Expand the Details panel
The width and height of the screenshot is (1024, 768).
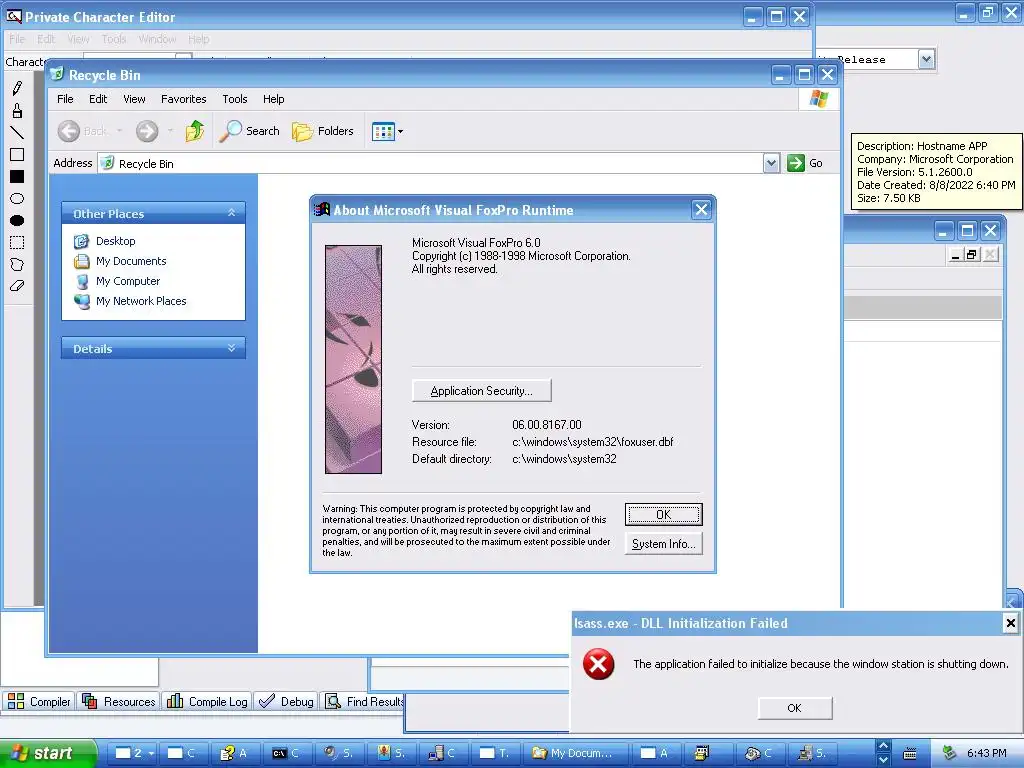point(231,348)
